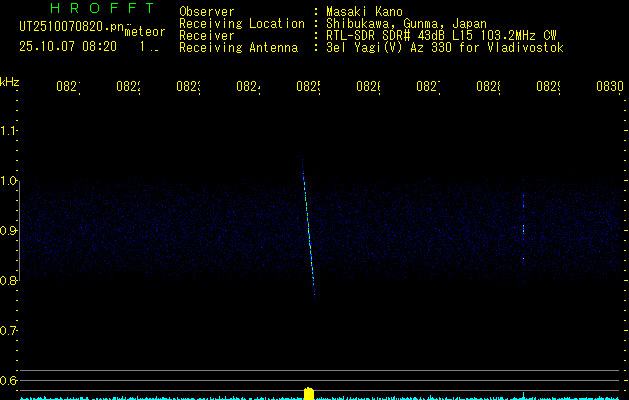Click the 25.10.07 08:20 timestamp

point(68,46)
